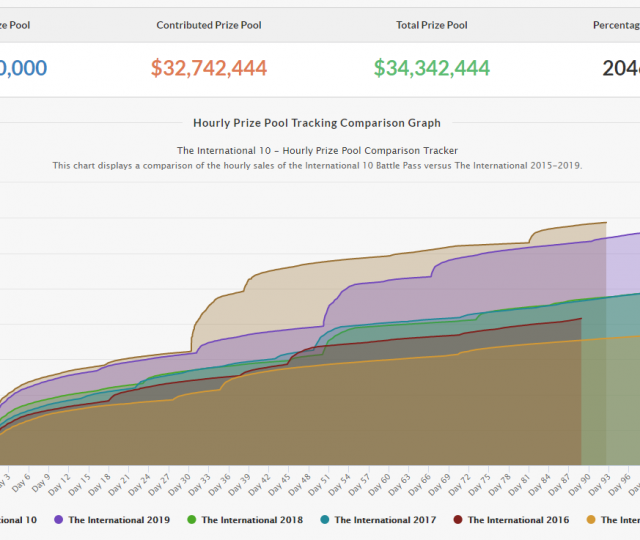The image size is (640, 540).
Task: Toggle The International 2017 legend text
Action: coord(385,520)
